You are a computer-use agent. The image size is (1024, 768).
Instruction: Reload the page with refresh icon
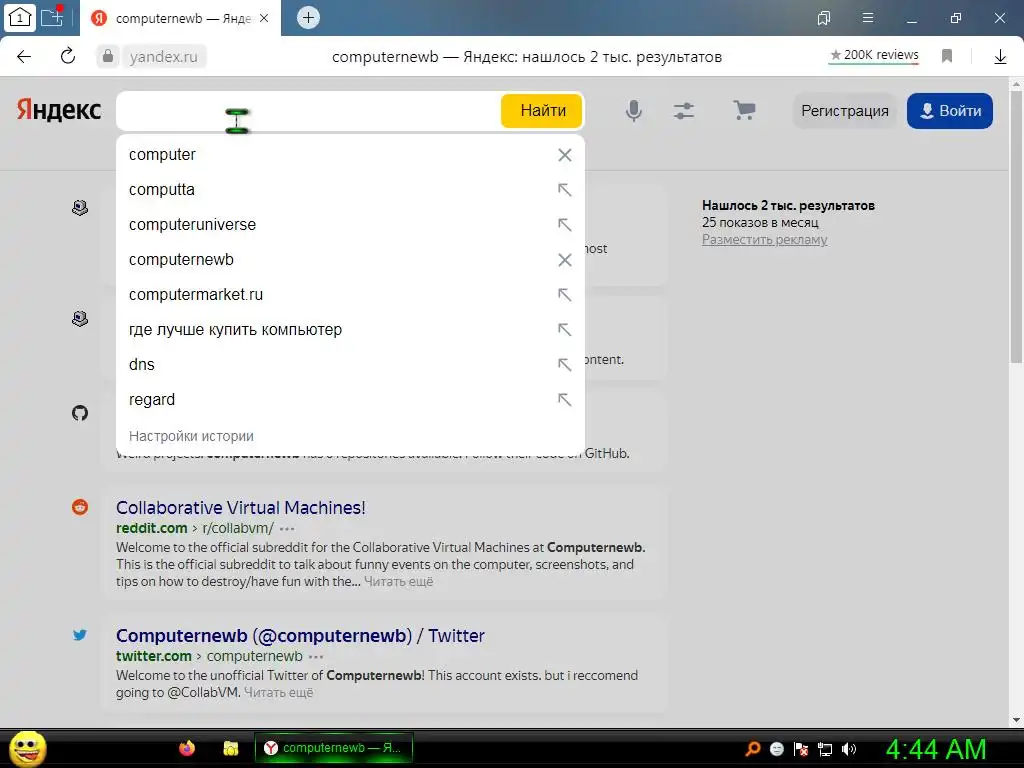coord(68,56)
